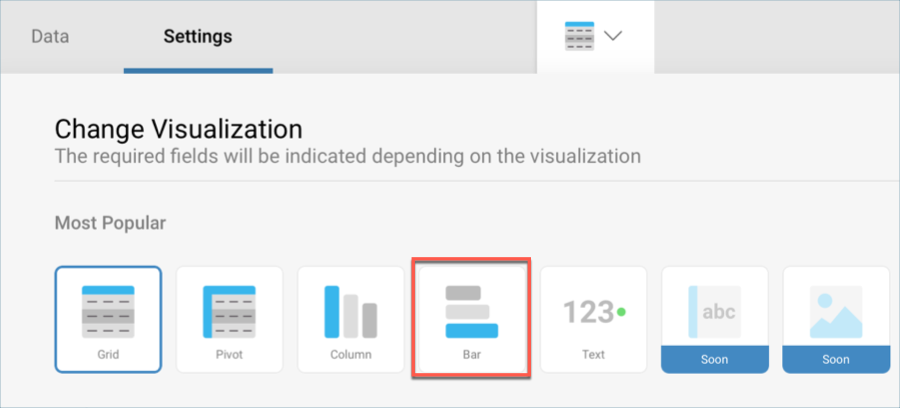Click Soon banner under abc tile
Screen dimensions: 900x408
[x=714, y=359]
